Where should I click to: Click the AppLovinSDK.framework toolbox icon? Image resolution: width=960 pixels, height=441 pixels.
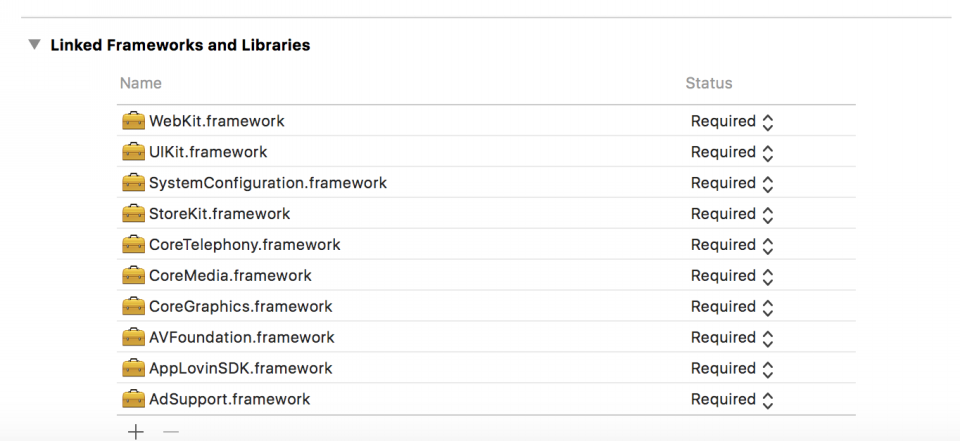[x=133, y=368]
